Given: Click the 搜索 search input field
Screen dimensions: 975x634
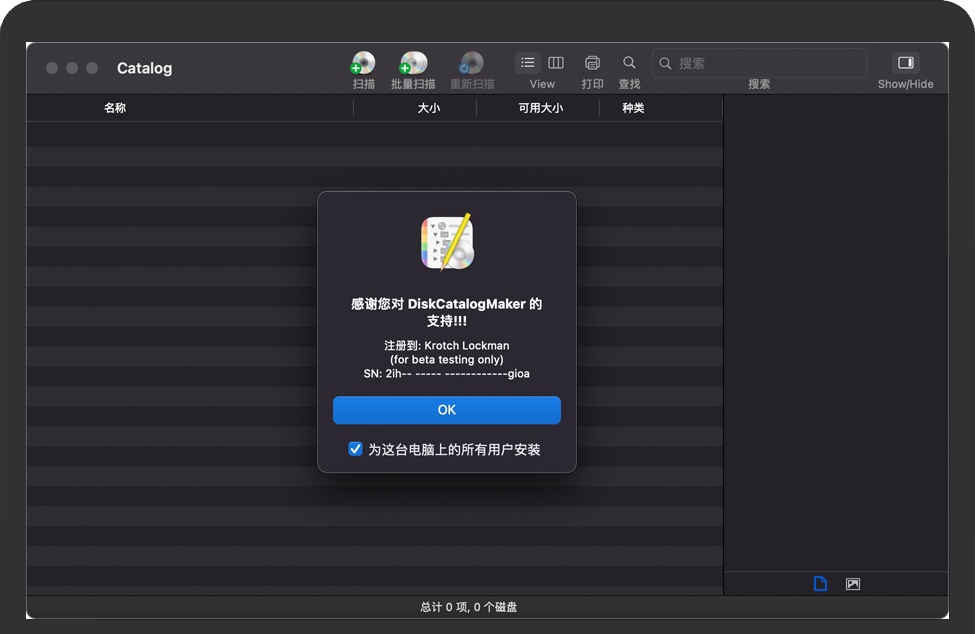Looking at the screenshot, I should point(759,63).
